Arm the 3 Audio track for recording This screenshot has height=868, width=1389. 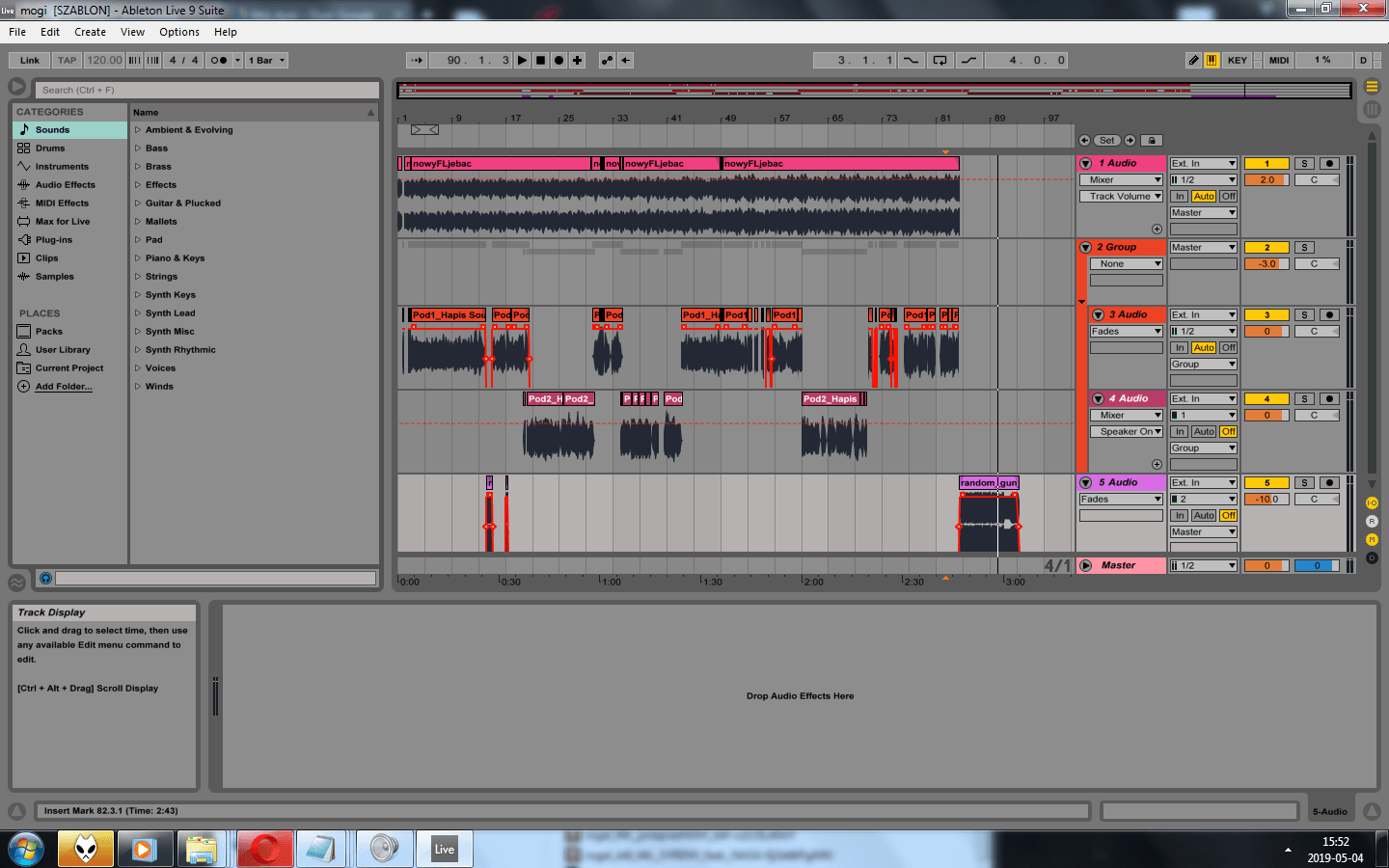point(1329,315)
